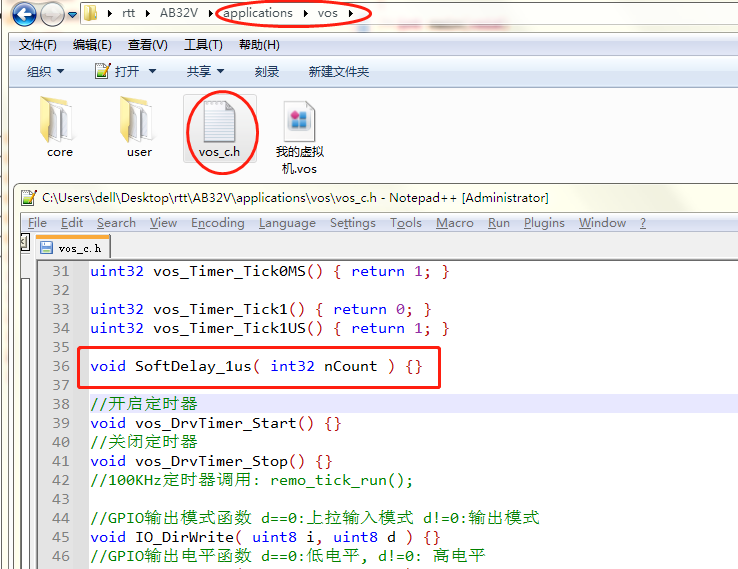The image size is (738, 569).
Task: Select the user folder
Action: [x=139, y=127]
